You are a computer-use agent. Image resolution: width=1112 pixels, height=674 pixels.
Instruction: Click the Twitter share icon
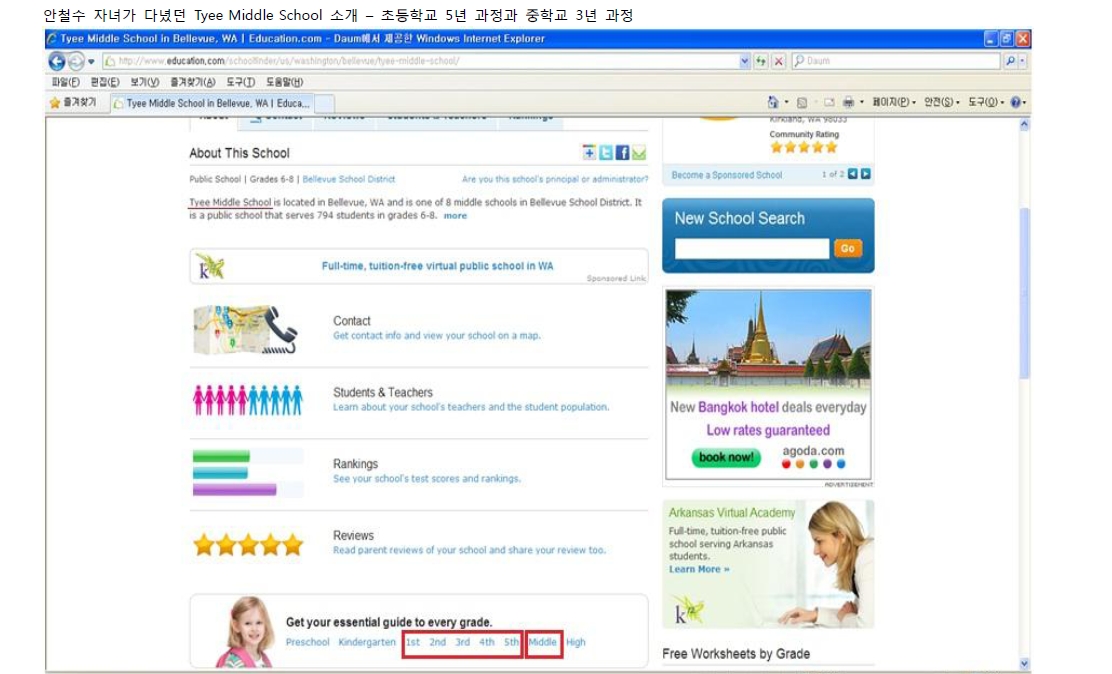[606, 153]
